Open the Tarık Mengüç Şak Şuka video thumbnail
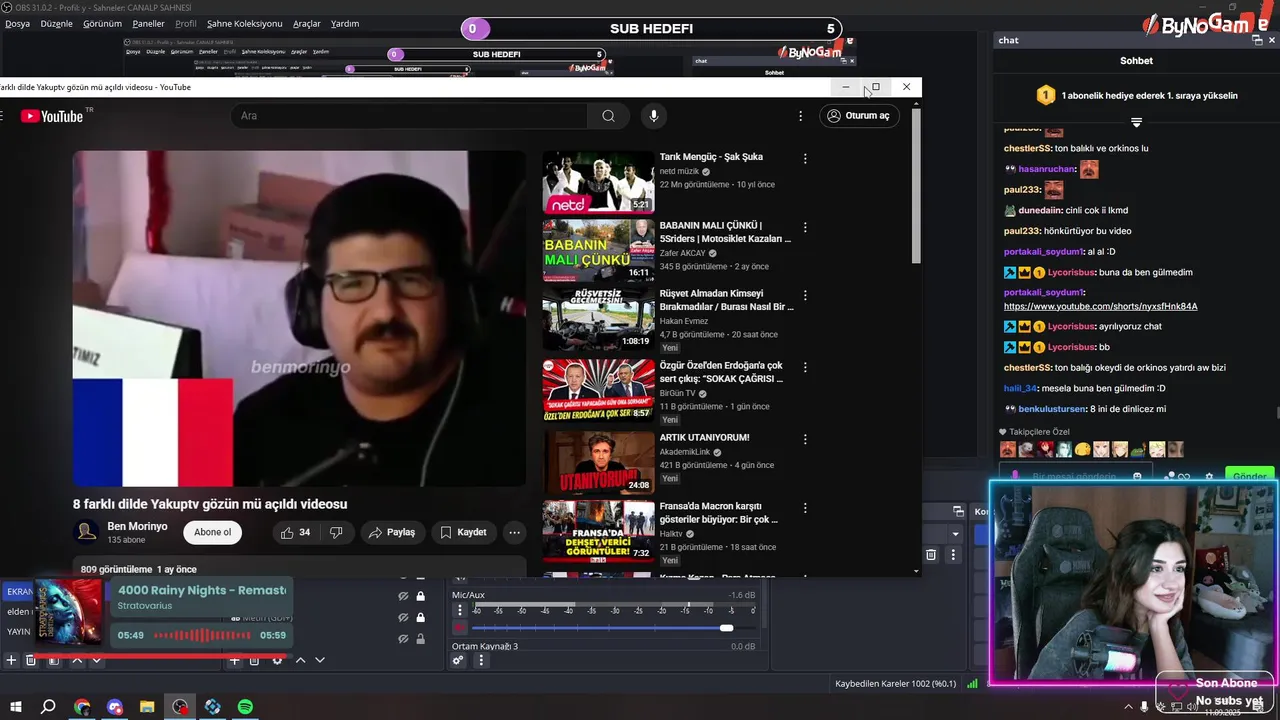The height and width of the screenshot is (720, 1280). tap(598, 182)
